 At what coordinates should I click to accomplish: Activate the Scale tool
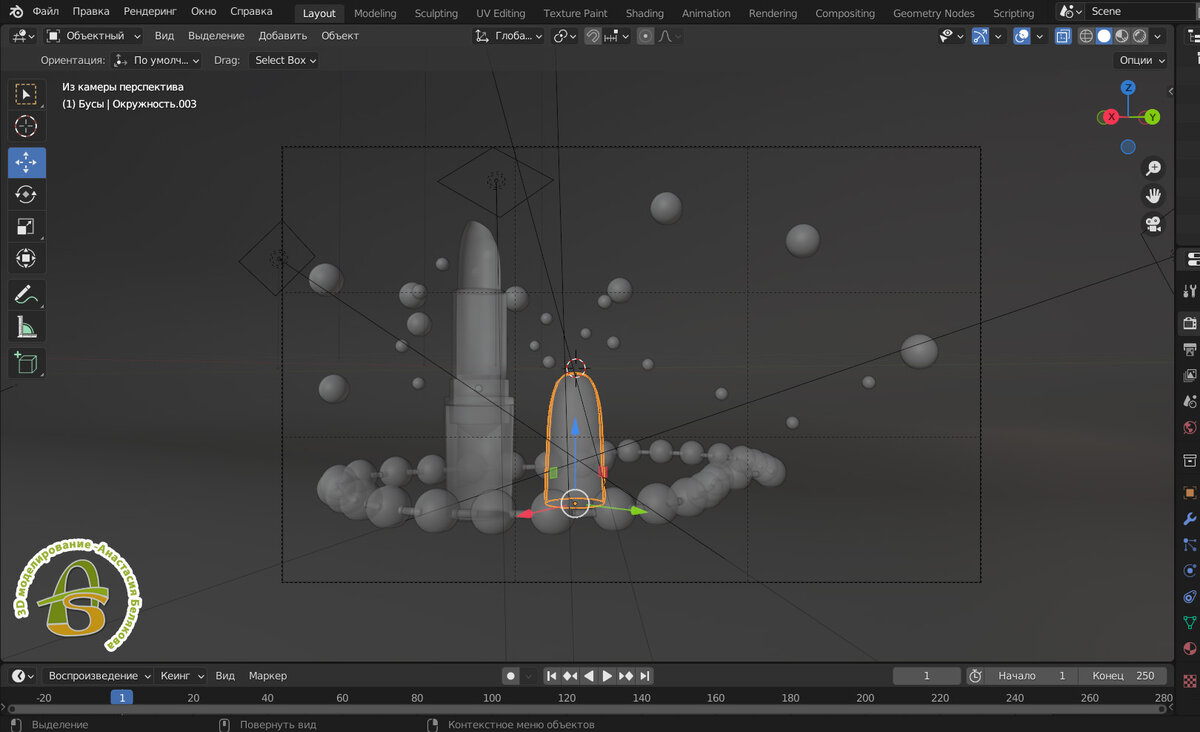27,227
